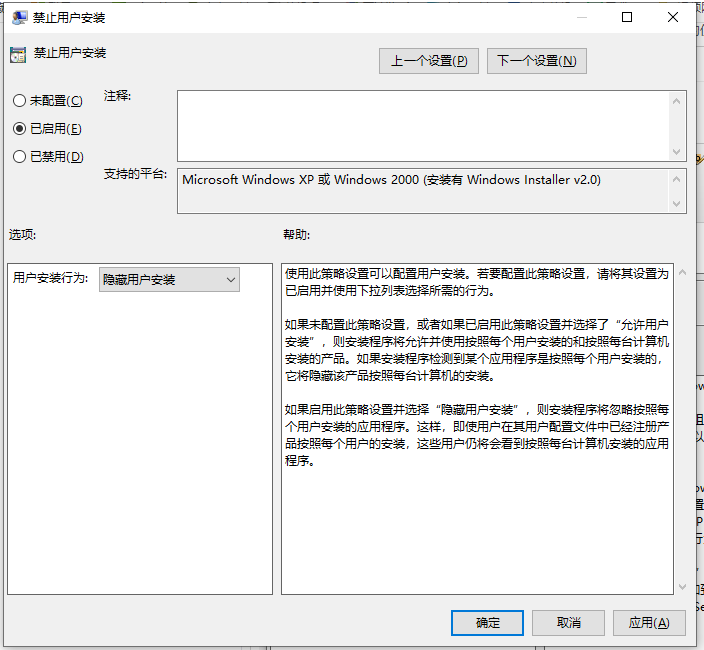Click 下一个设置(N) button

(x=537, y=61)
